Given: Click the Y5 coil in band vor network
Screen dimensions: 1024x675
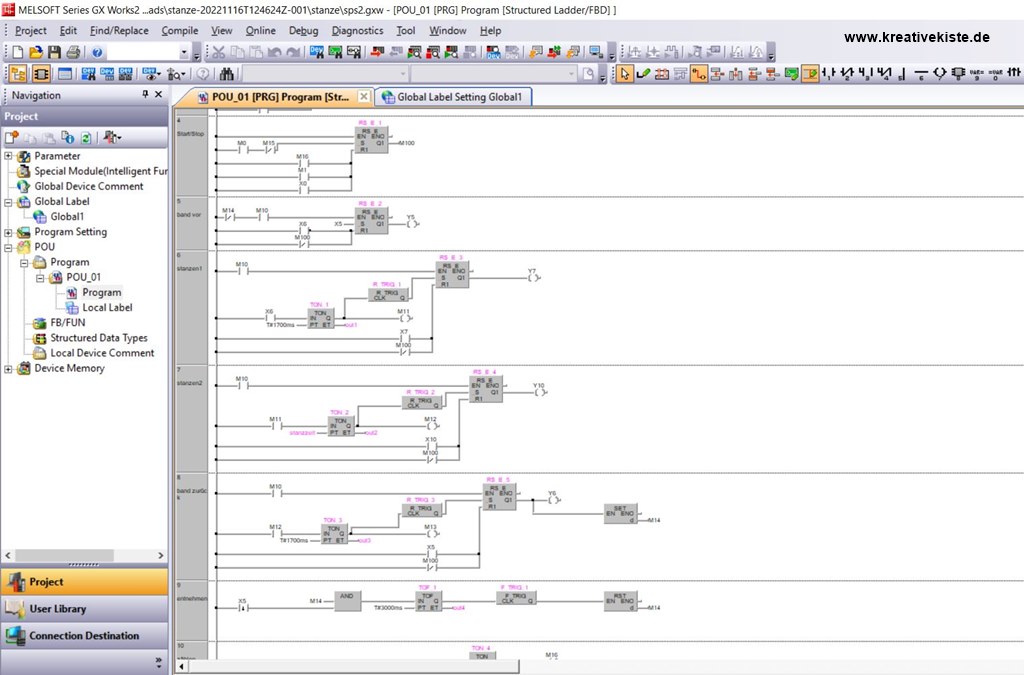Looking at the screenshot, I should click(x=411, y=223).
